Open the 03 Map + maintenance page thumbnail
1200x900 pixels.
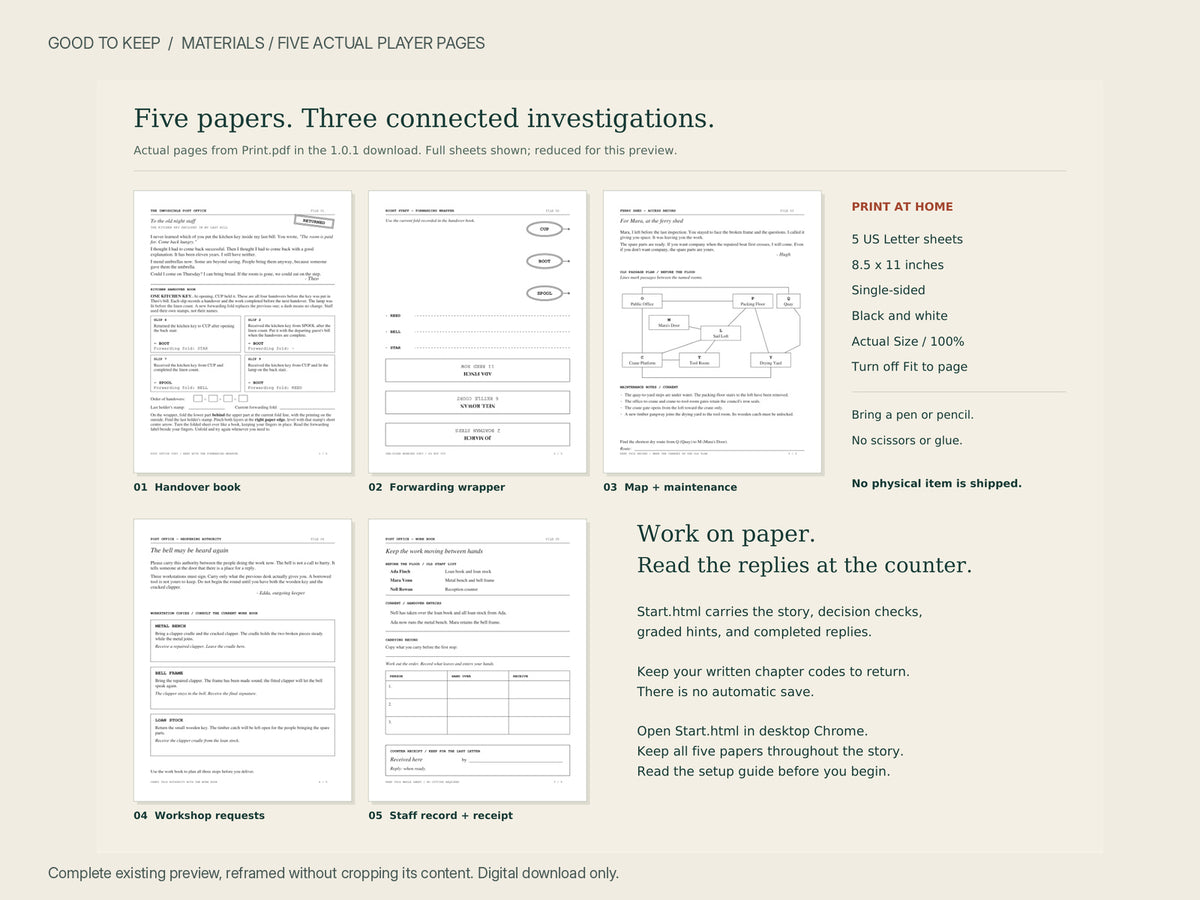(x=712, y=332)
